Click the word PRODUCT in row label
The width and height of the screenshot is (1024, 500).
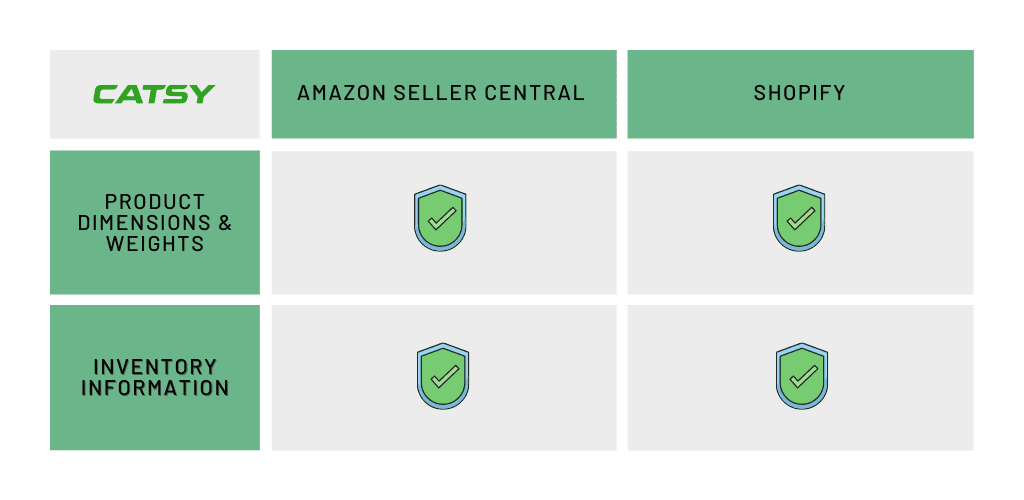(x=155, y=202)
